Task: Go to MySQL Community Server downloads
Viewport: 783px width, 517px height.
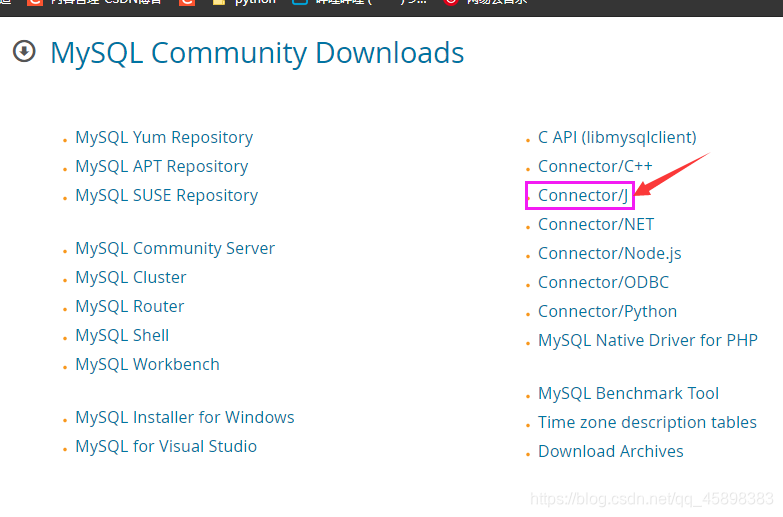Action: coord(175,248)
